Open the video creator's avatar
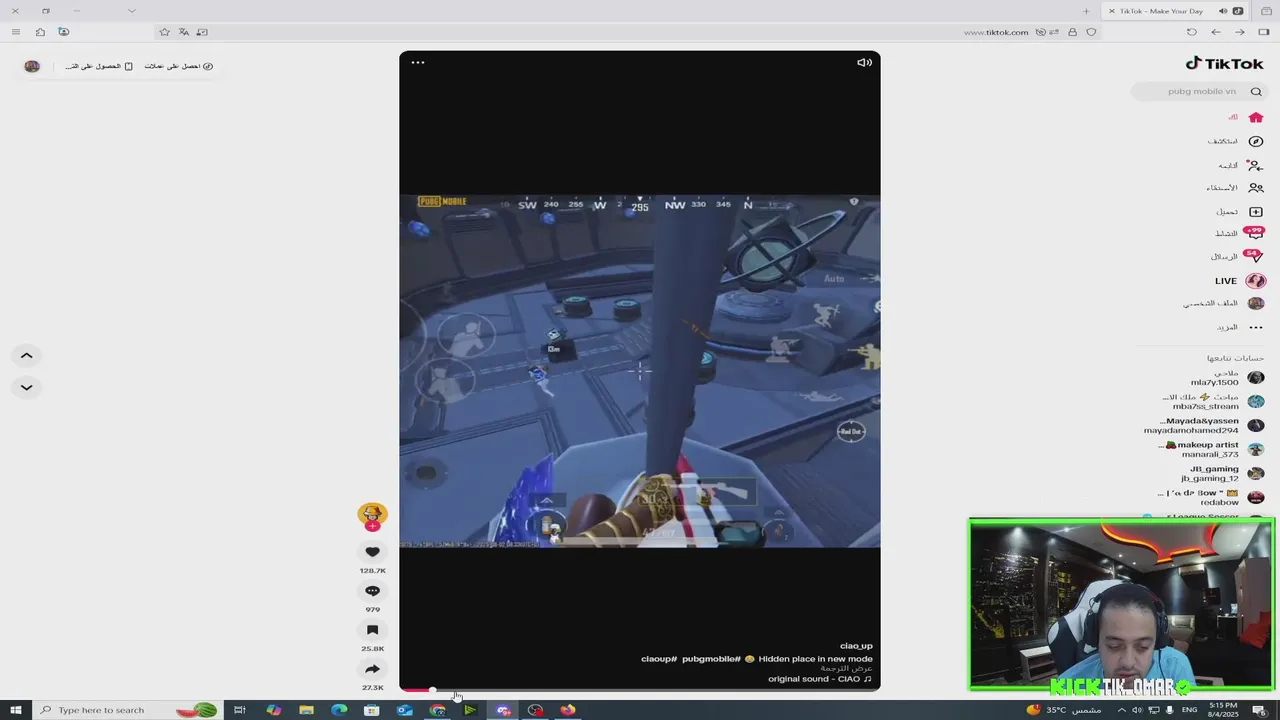The width and height of the screenshot is (1280, 720). coord(372,514)
